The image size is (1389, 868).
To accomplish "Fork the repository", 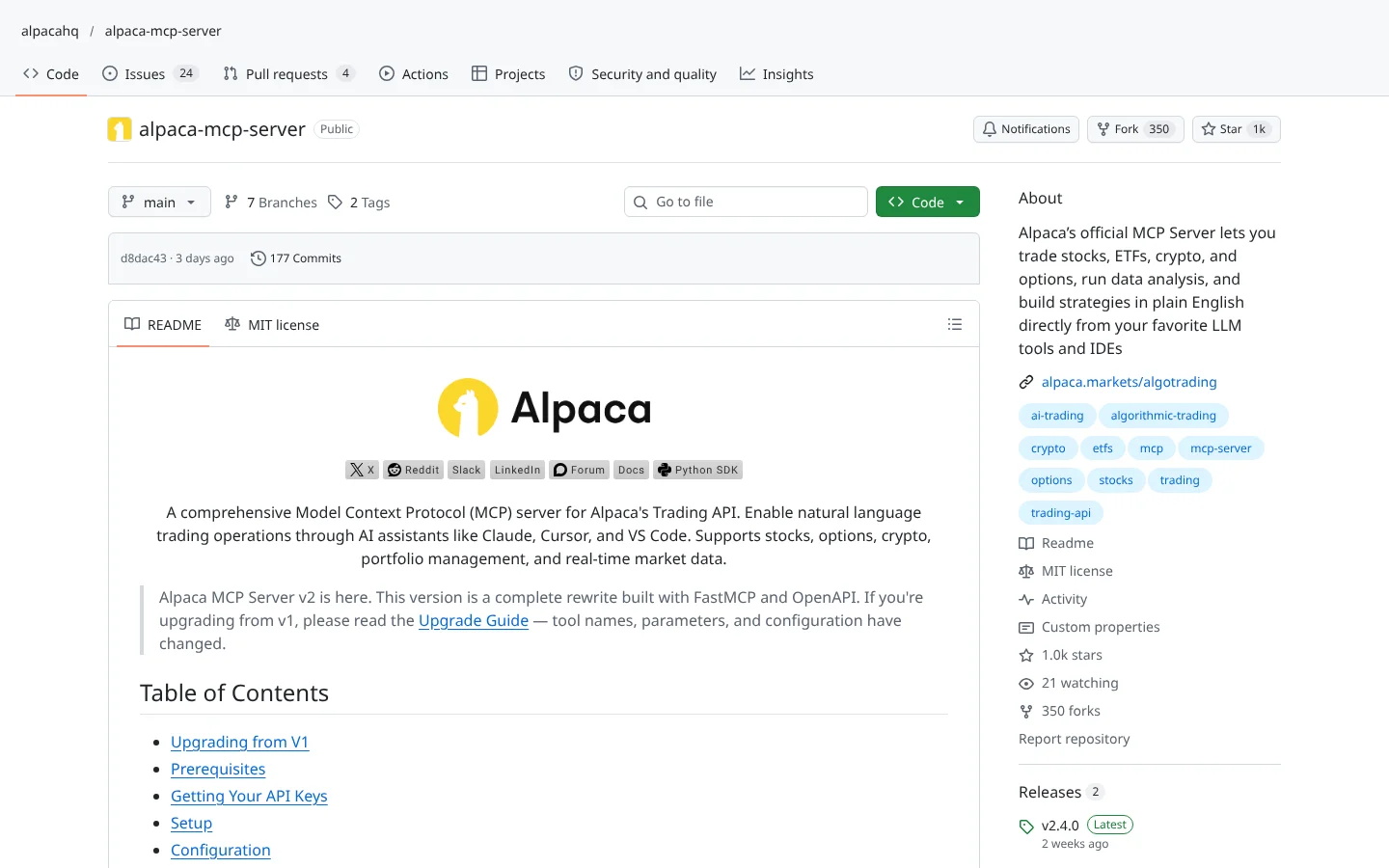I will [1135, 129].
